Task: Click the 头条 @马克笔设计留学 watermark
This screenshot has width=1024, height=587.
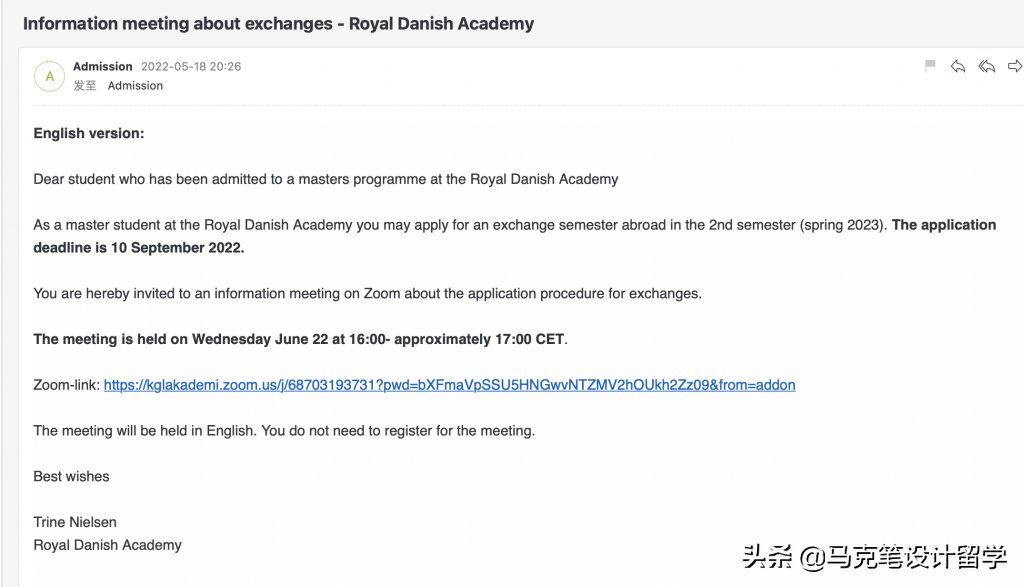Action: point(874,556)
